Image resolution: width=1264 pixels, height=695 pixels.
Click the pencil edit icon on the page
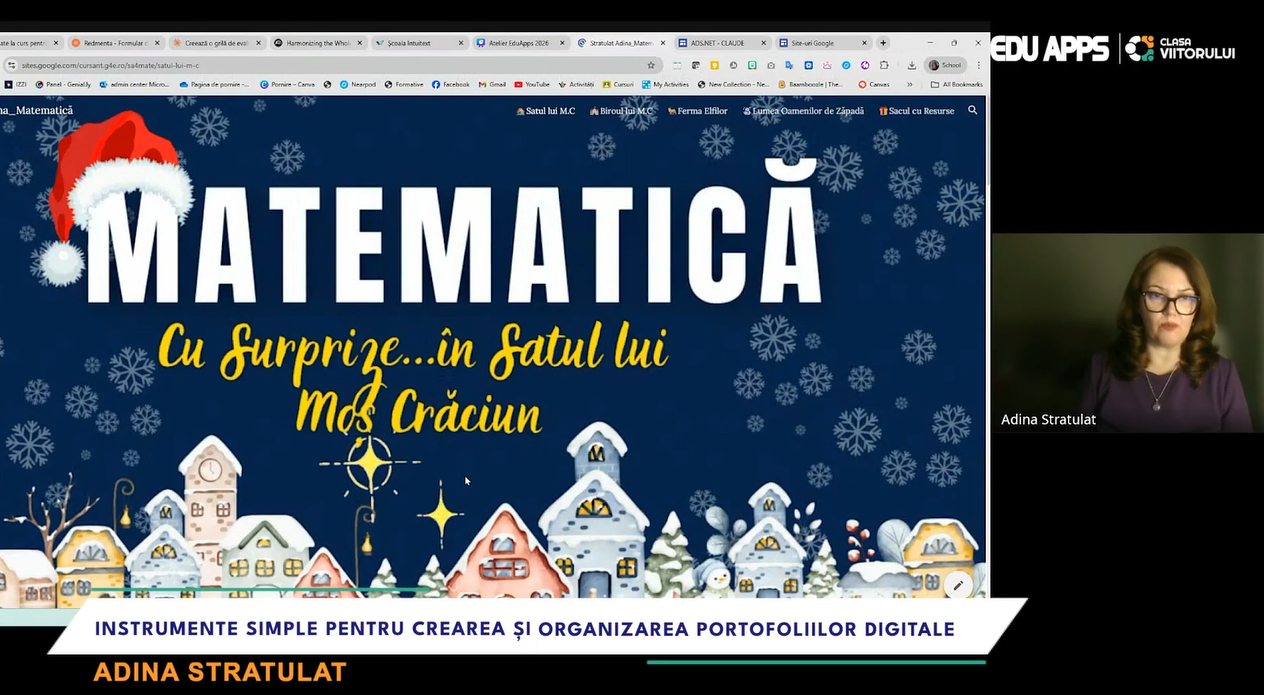pos(958,585)
